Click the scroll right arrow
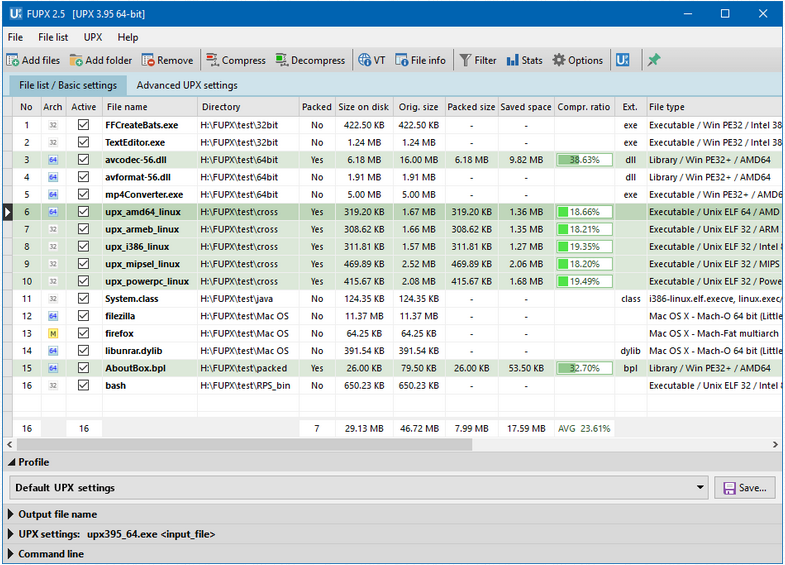This screenshot has height=565, width=785. tap(775, 444)
